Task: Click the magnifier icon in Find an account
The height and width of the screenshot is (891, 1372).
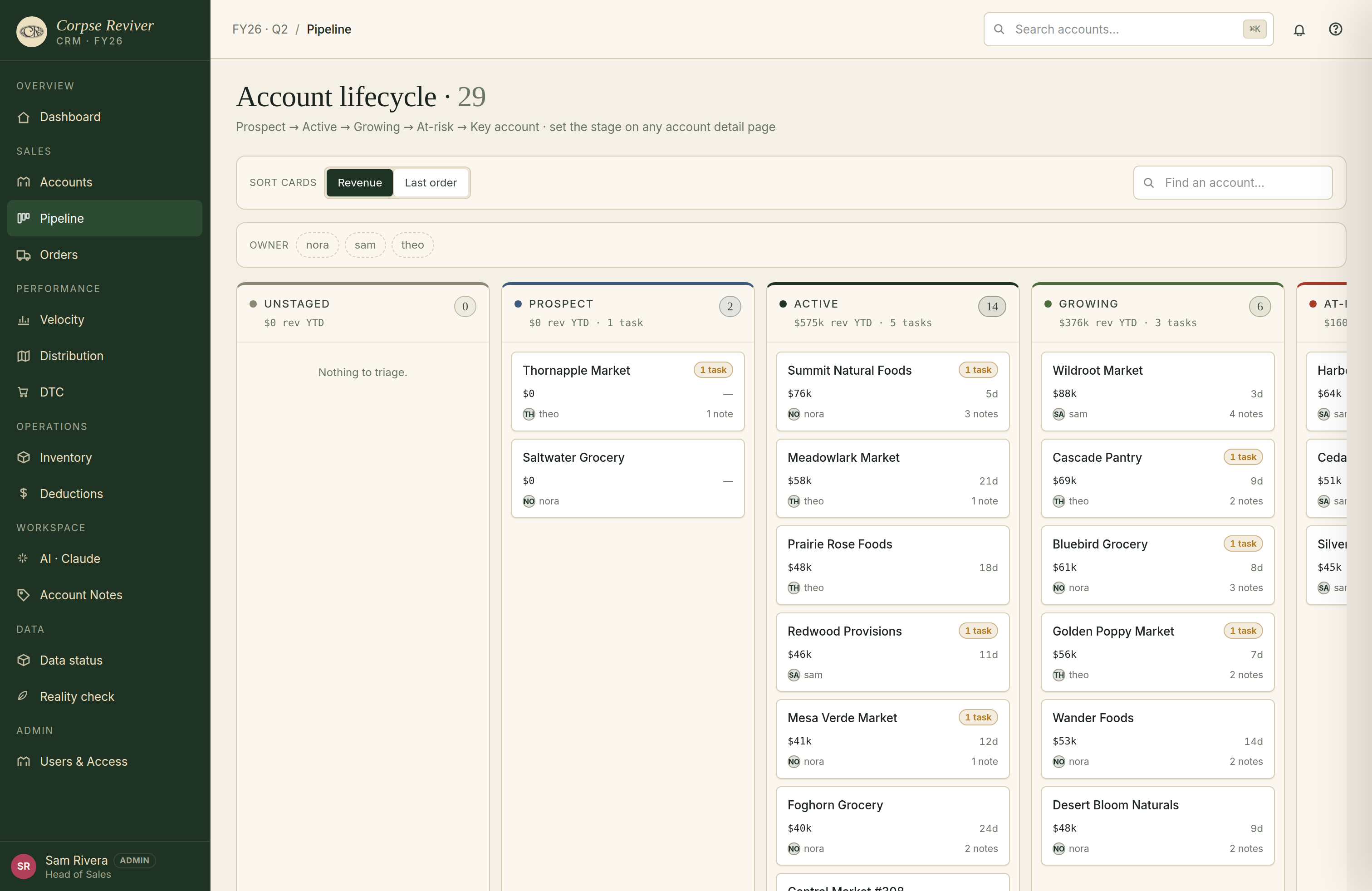Action: coord(1148,183)
